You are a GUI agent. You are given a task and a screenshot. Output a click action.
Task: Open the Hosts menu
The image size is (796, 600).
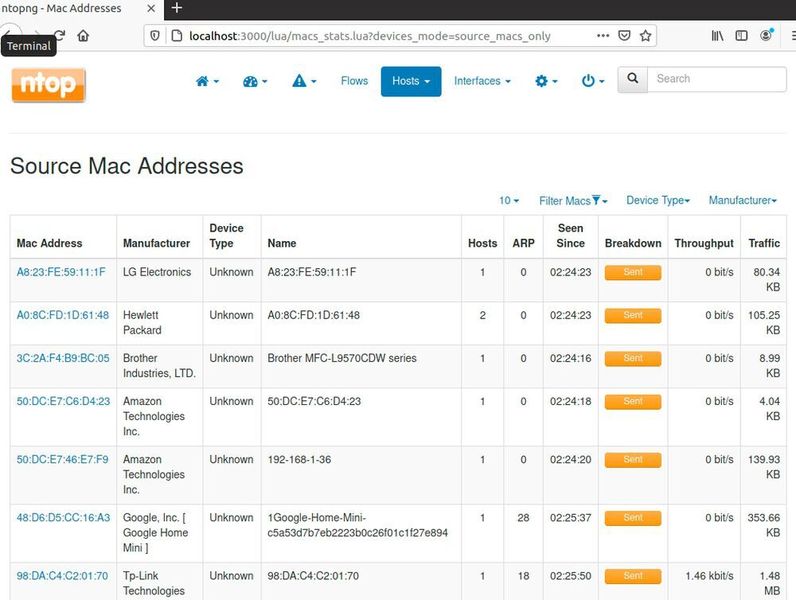411,81
